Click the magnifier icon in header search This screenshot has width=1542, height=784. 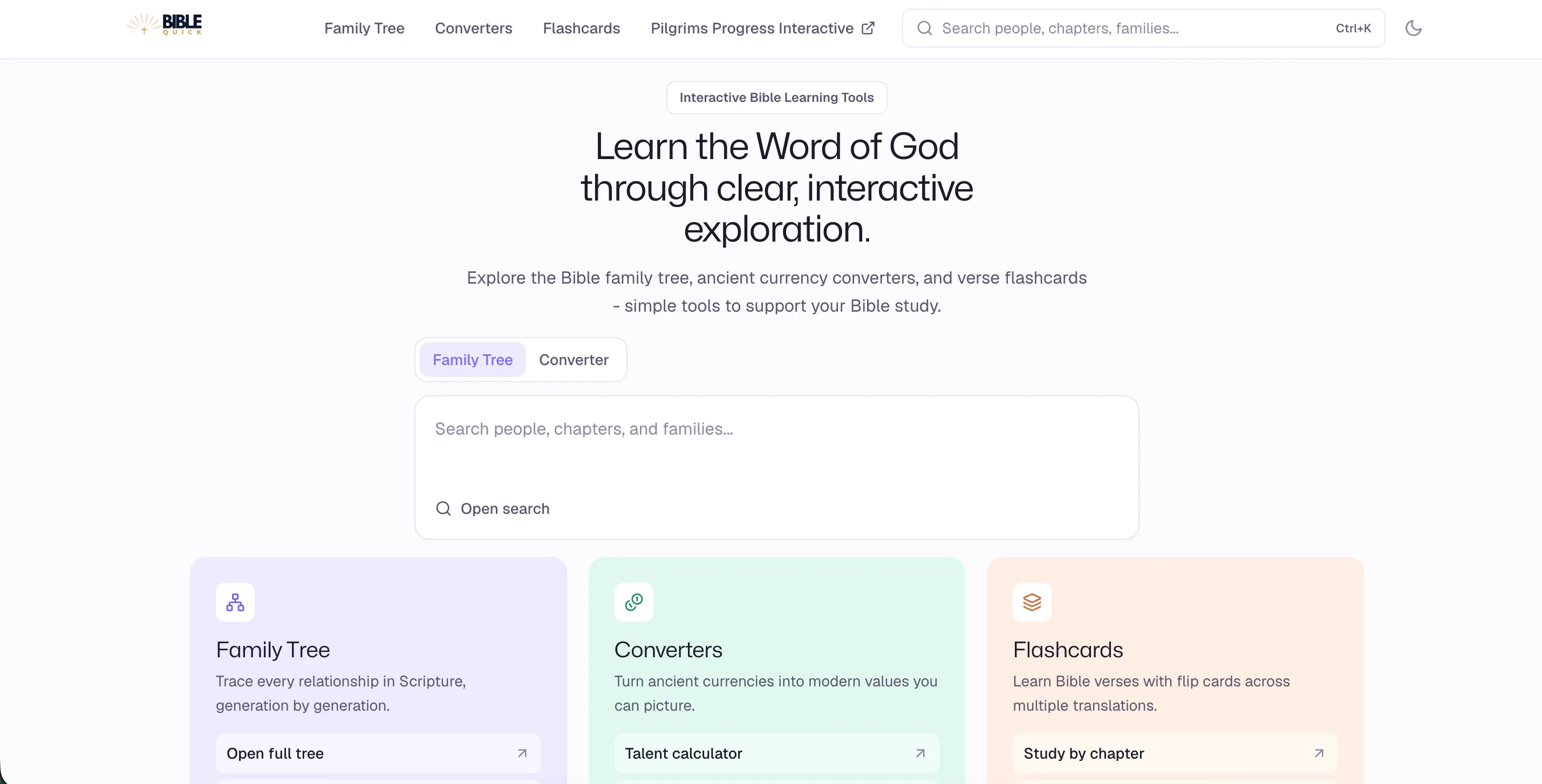924,28
